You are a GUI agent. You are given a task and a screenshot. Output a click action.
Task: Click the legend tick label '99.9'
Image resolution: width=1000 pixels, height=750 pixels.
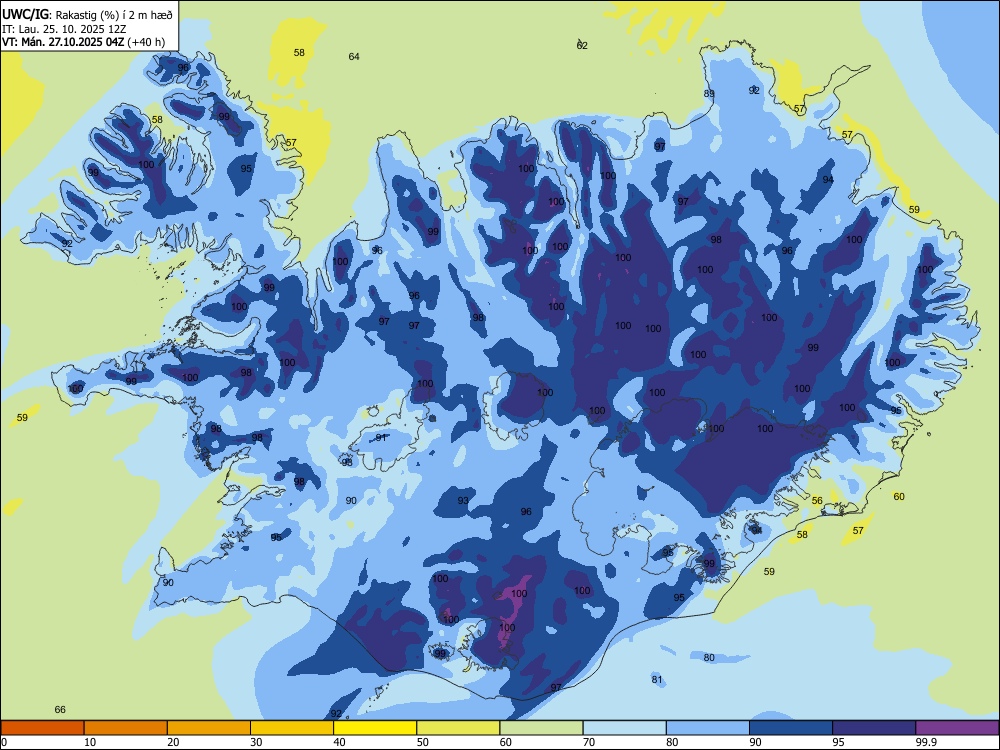point(926,742)
